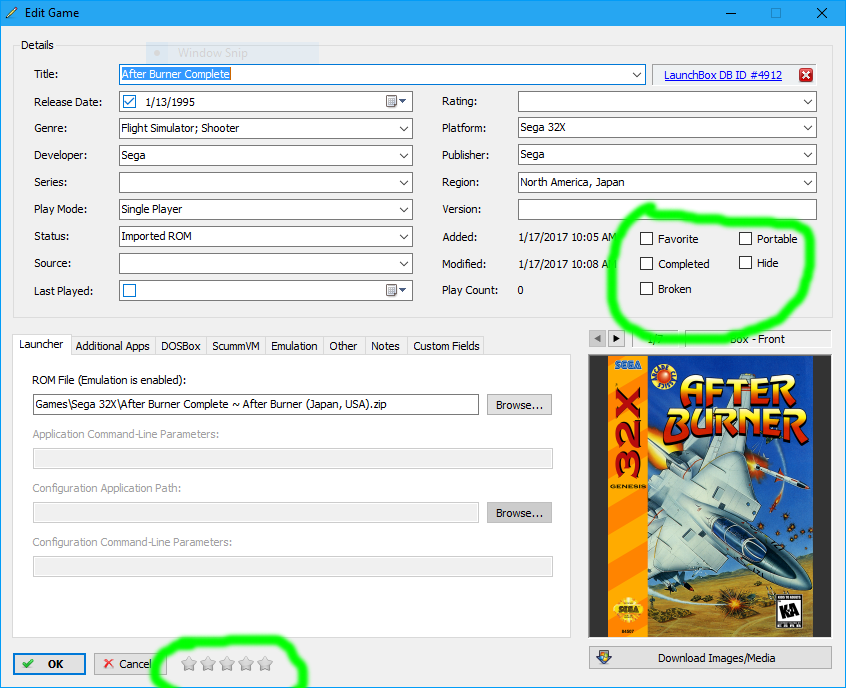
Task: Click the OK button
Action: (49, 664)
